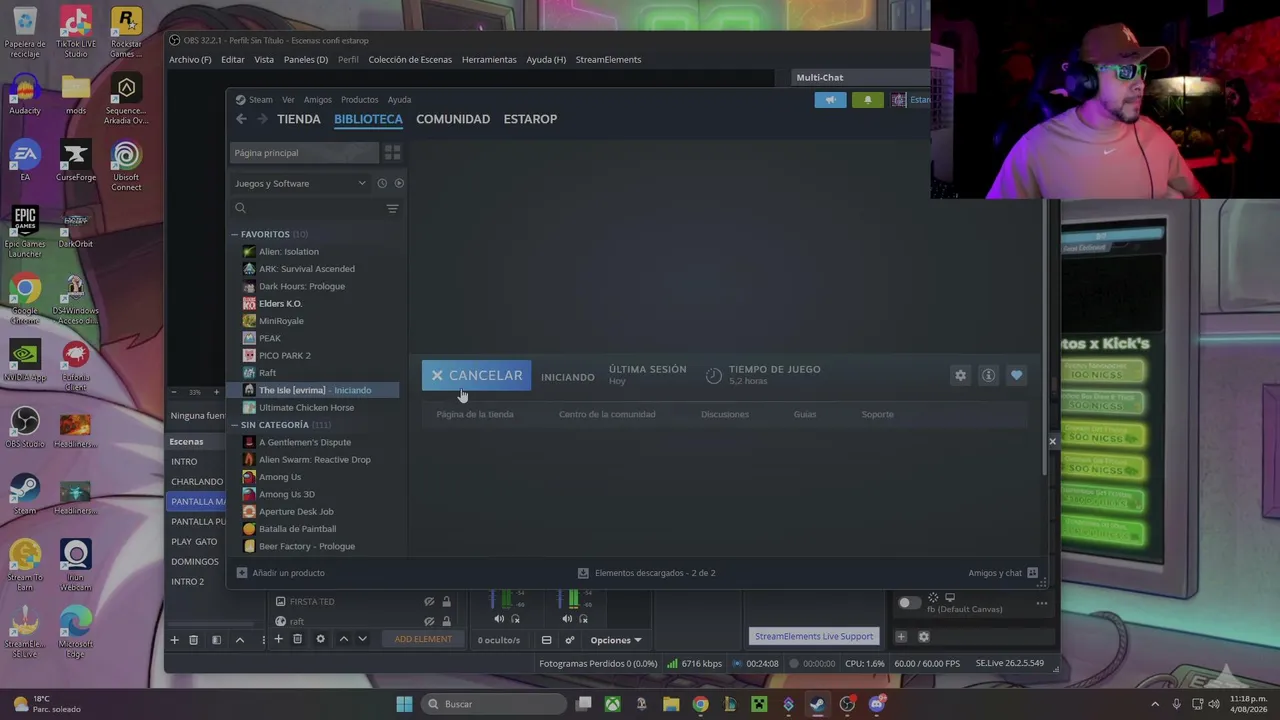Open OBS source properties gear
This screenshot has width=1280, height=720.
320,639
